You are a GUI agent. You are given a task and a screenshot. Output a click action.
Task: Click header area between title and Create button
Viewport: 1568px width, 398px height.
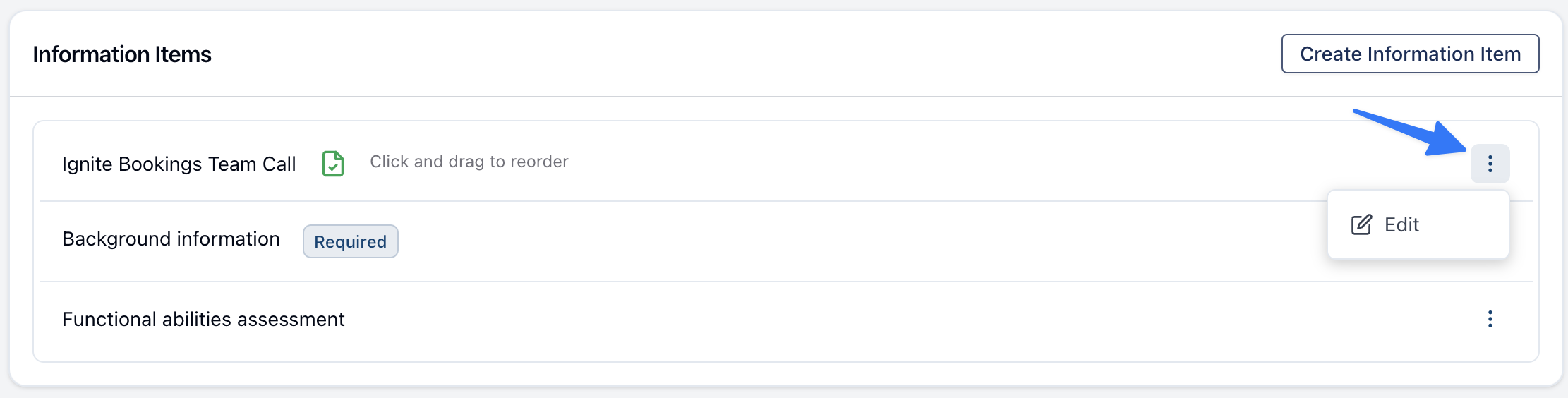(x=741, y=54)
